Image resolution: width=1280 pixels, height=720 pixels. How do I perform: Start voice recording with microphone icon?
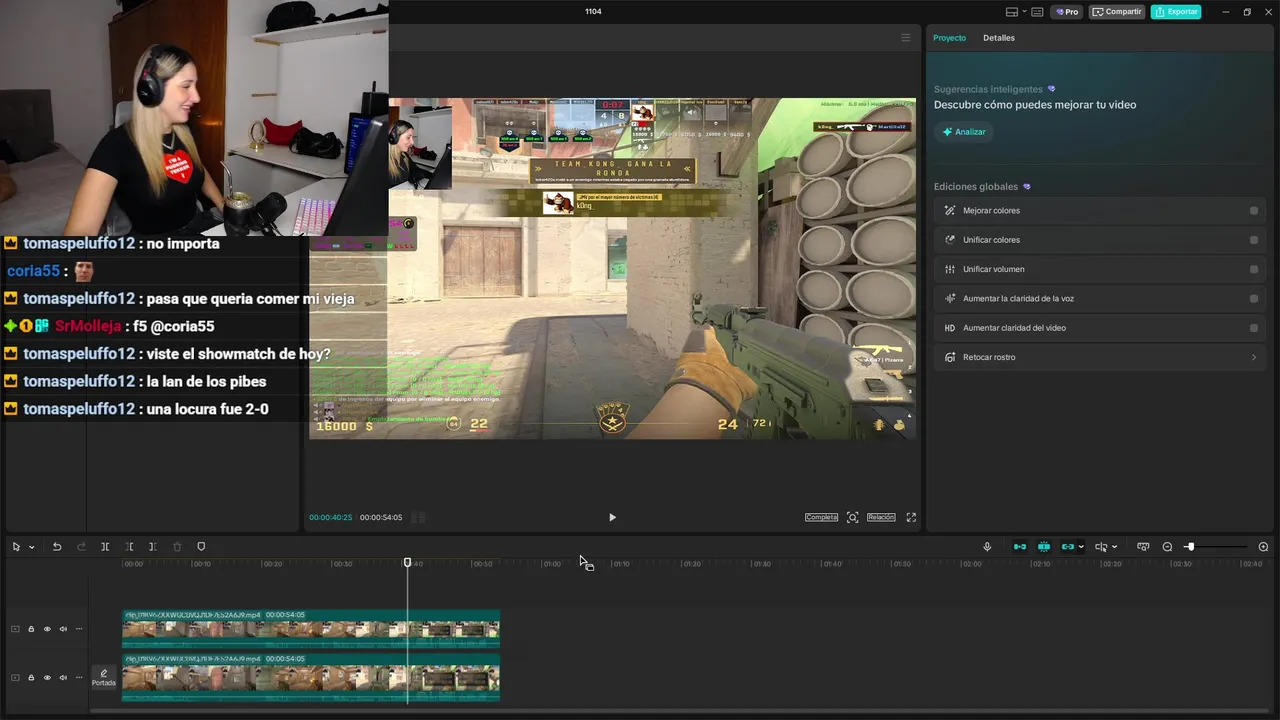[x=987, y=547]
